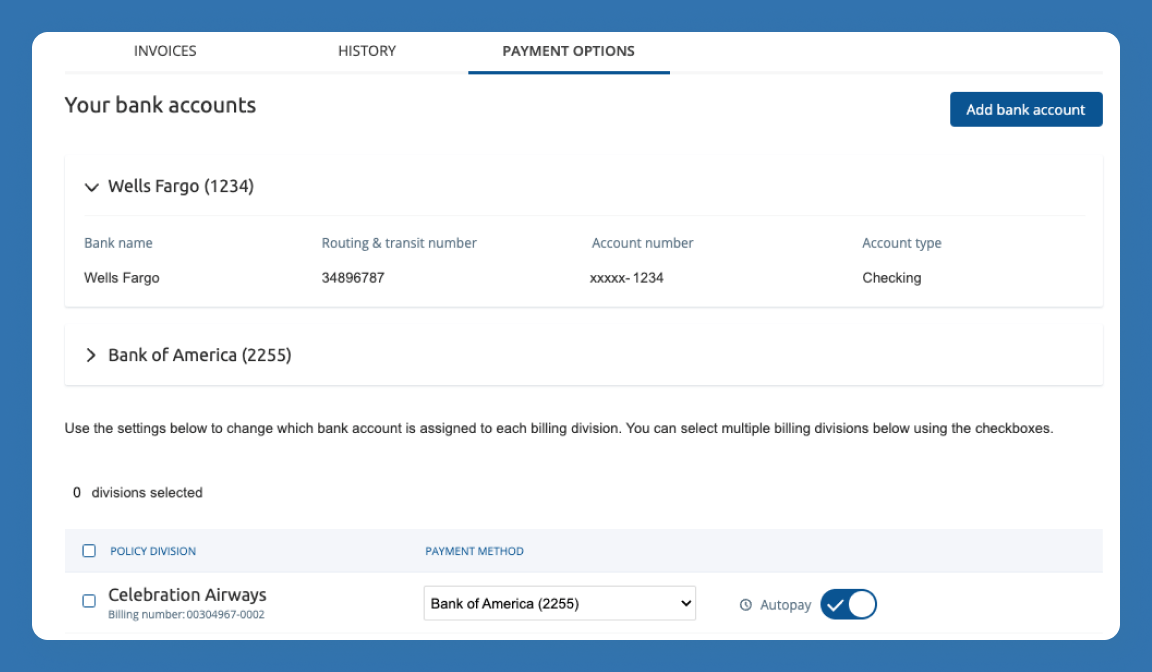Click the Autopay clock icon
This screenshot has width=1152, height=672.
click(745, 603)
